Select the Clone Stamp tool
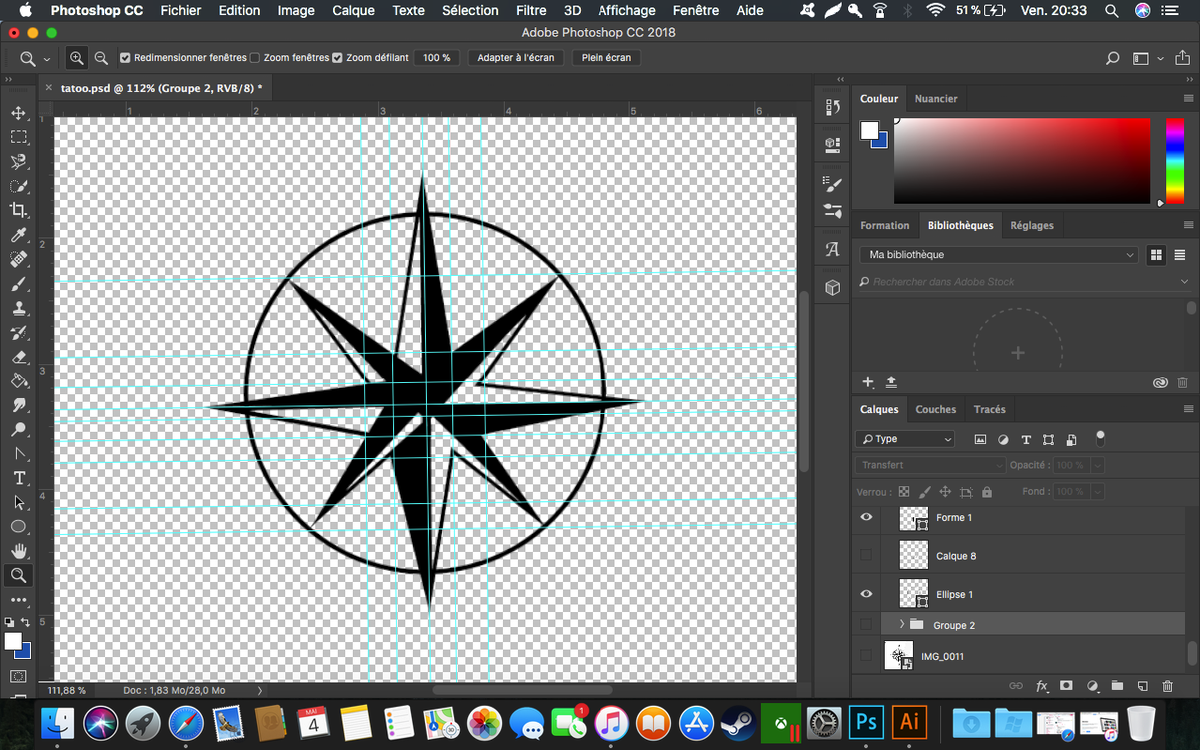Screen dimensions: 1200x750 click(x=18, y=308)
